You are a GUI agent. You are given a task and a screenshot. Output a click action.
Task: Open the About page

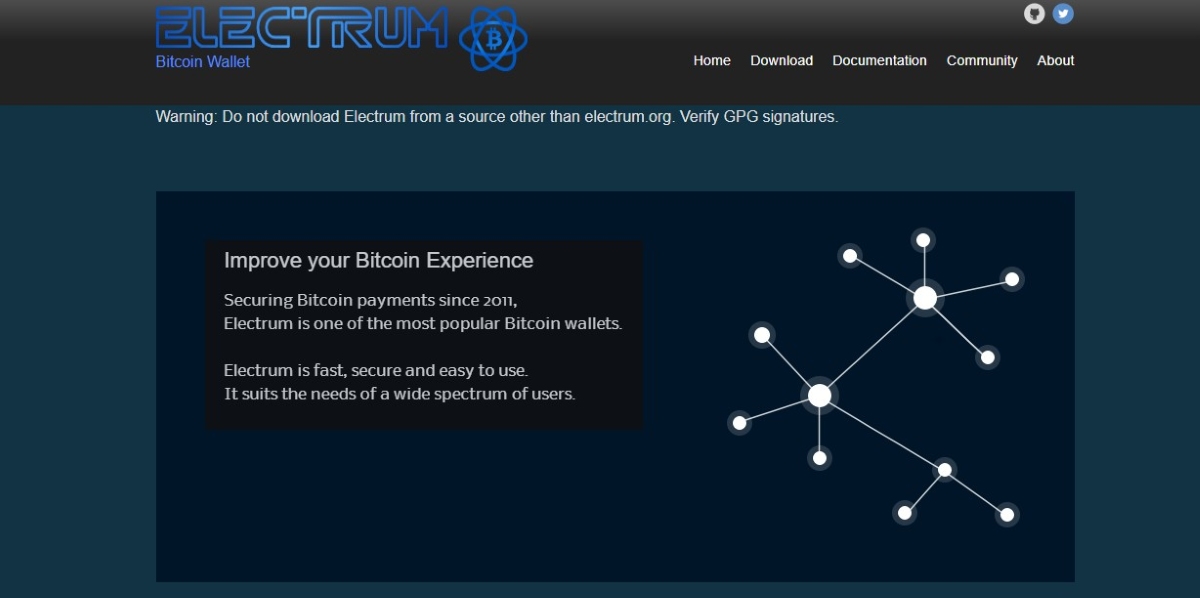click(x=1056, y=60)
